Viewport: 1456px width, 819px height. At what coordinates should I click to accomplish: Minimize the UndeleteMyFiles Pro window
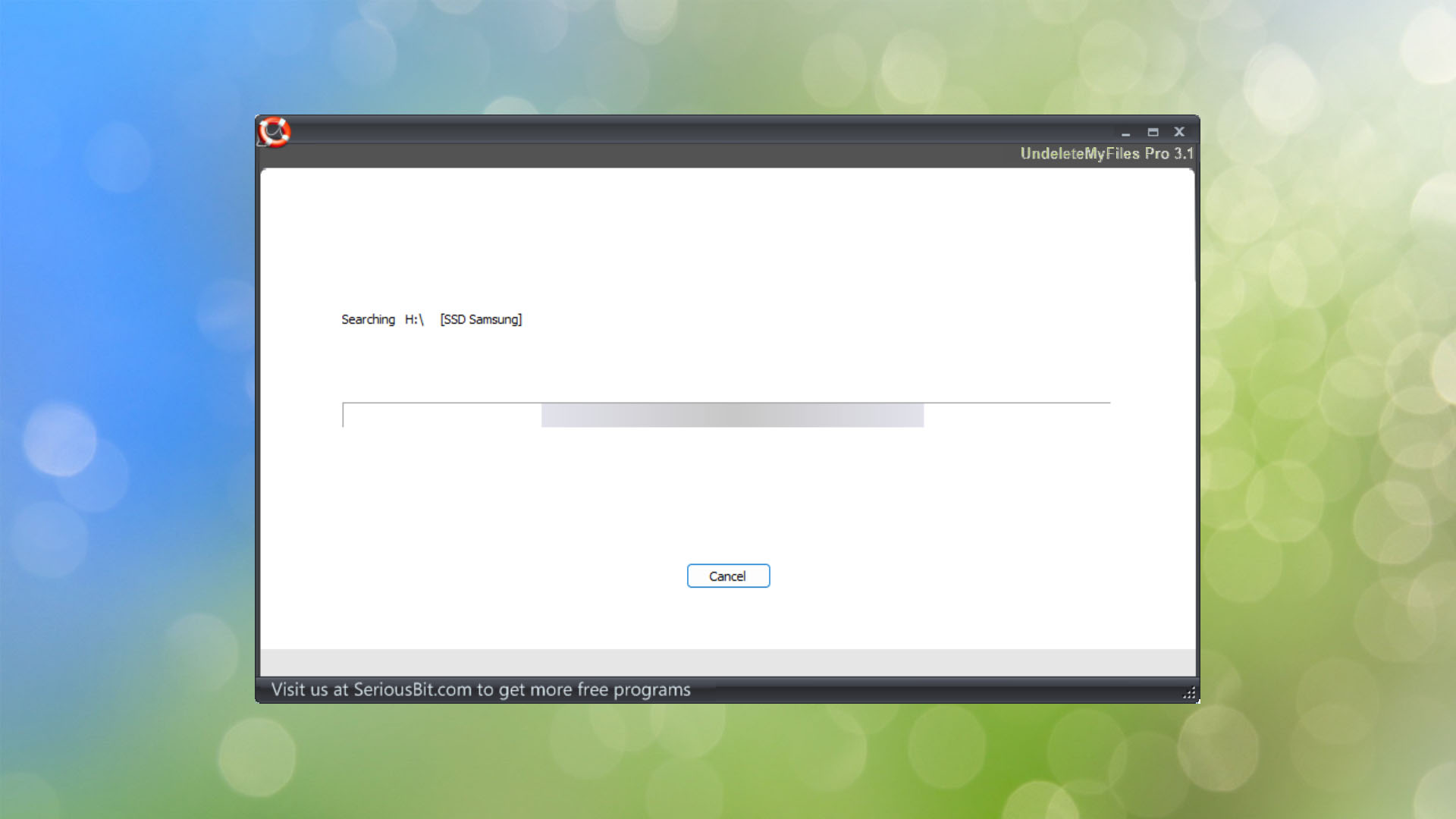coord(1125,133)
